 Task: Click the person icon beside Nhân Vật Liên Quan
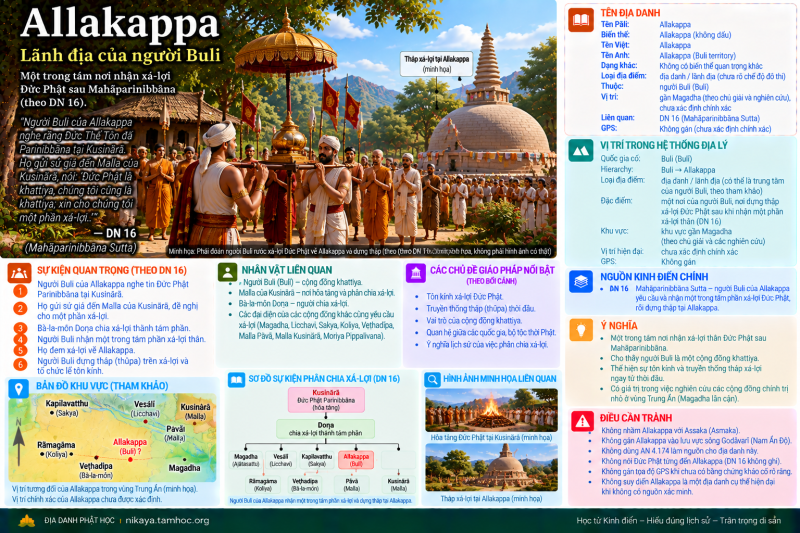click(x=227, y=272)
